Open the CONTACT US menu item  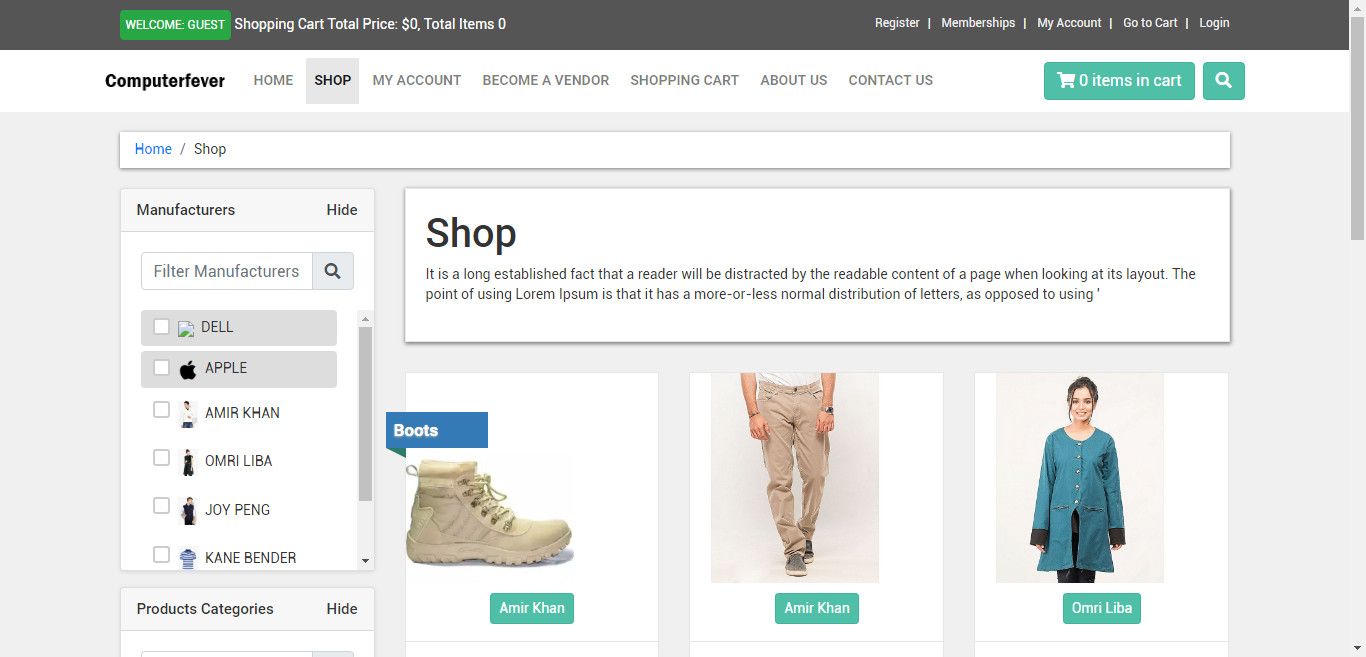pos(891,81)
